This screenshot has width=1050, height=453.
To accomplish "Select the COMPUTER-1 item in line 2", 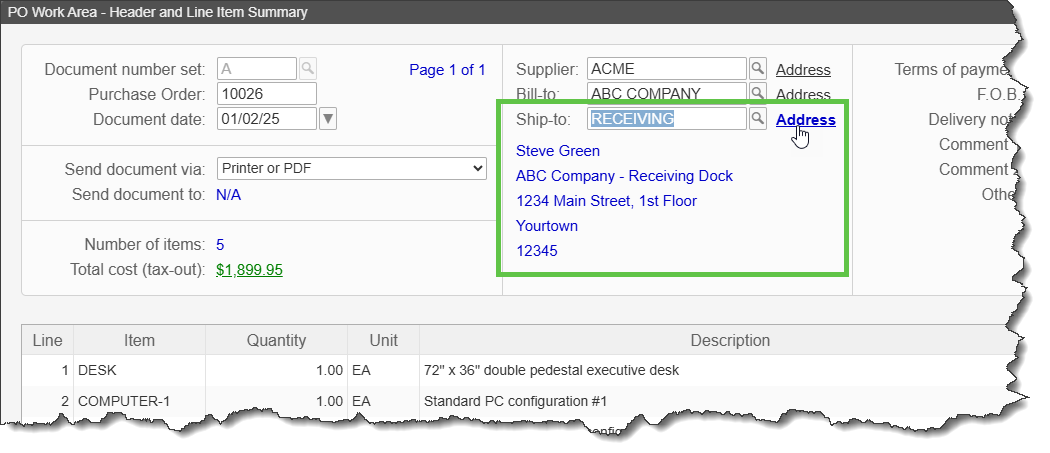I will coord(139,402).
